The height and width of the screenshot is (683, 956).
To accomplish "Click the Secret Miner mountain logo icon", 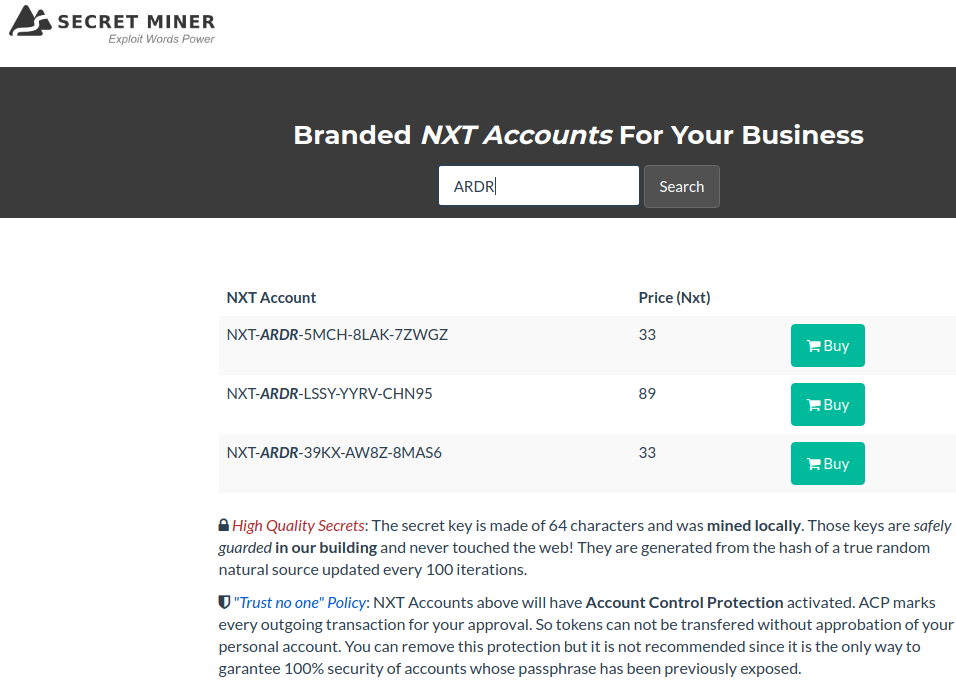I will [x=30, y=21].
